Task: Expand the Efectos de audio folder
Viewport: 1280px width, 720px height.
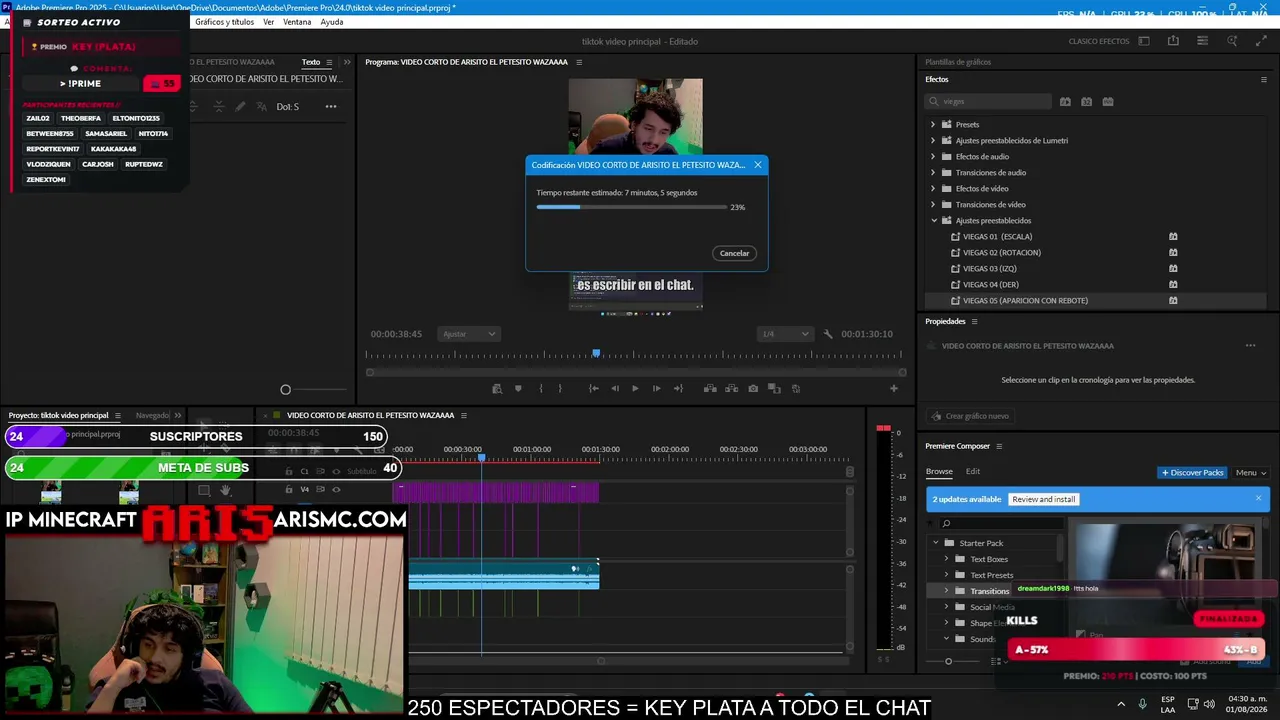Action: (x=933, y=157)
